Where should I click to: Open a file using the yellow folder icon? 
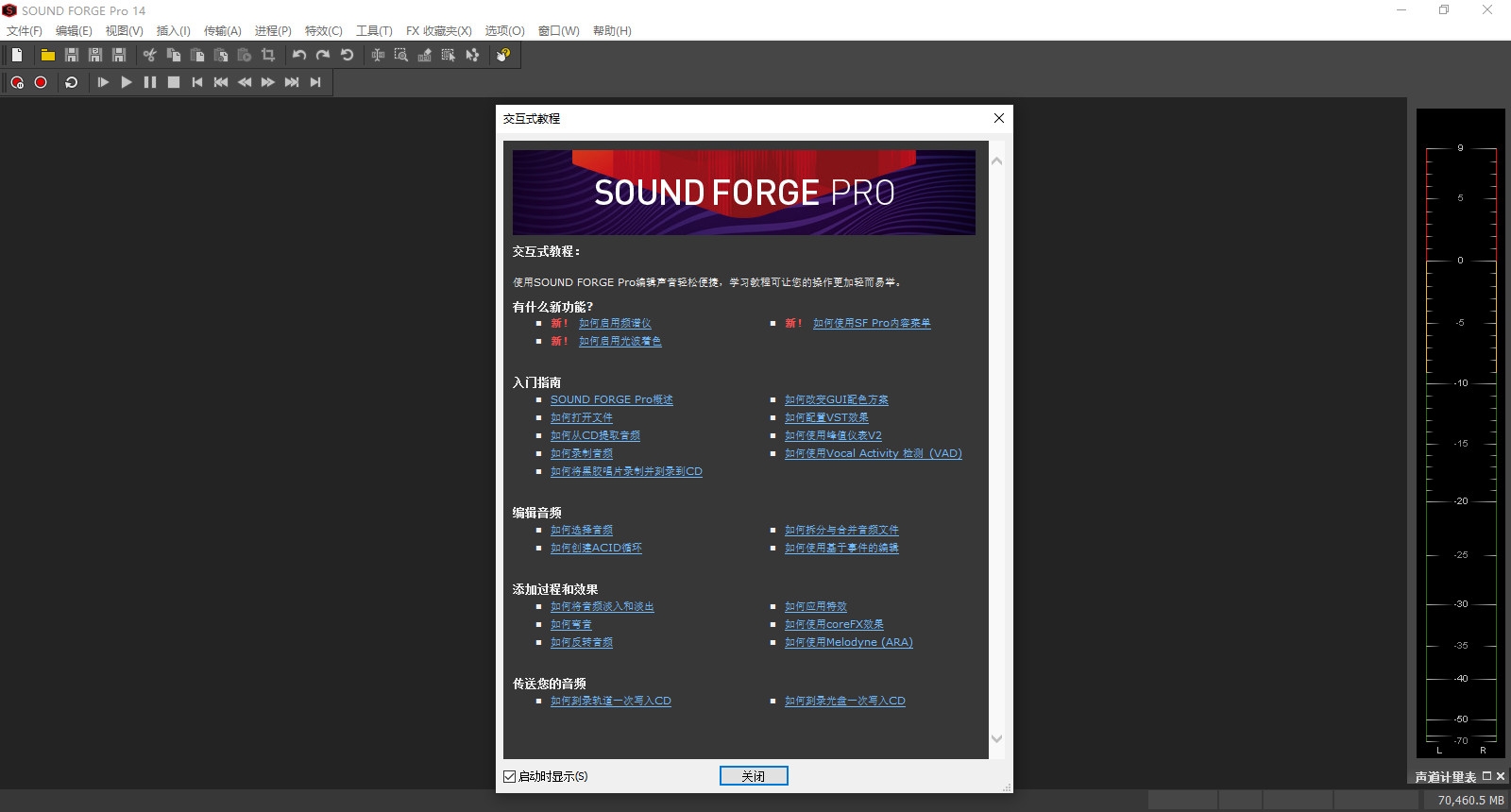click(x=47, y=55)
